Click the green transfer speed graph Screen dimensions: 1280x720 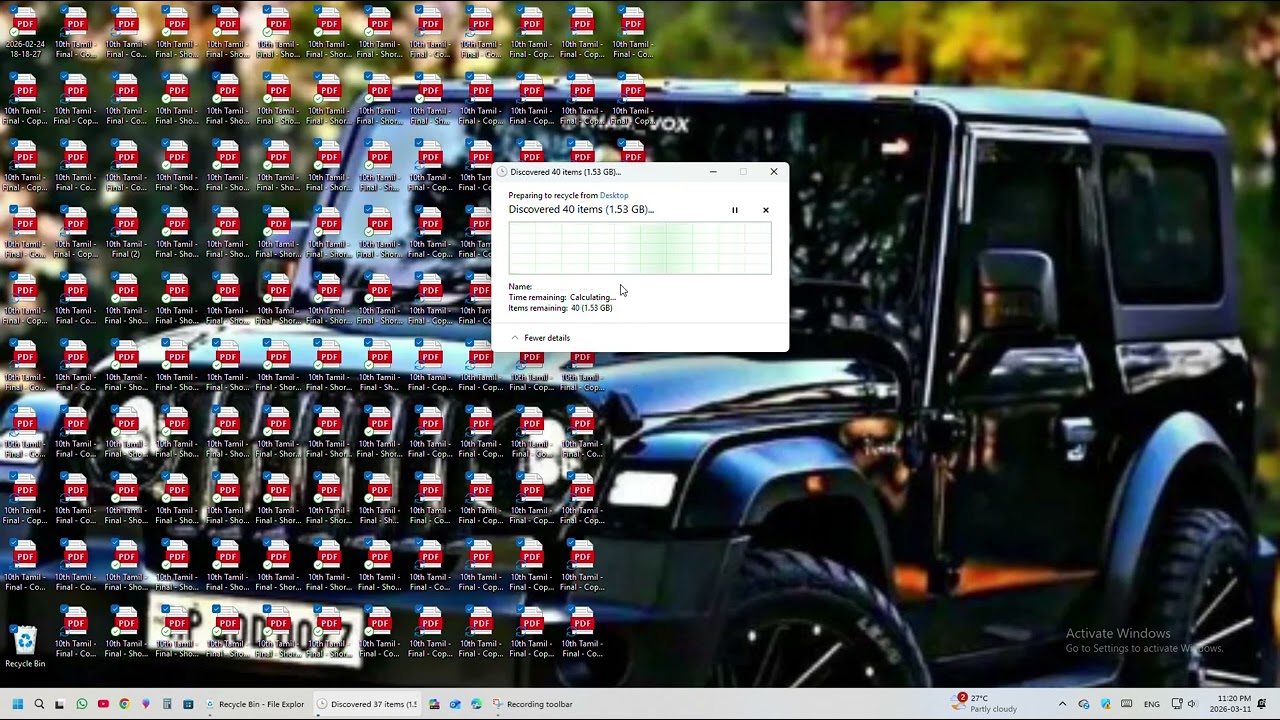click(x=640, y=249)
